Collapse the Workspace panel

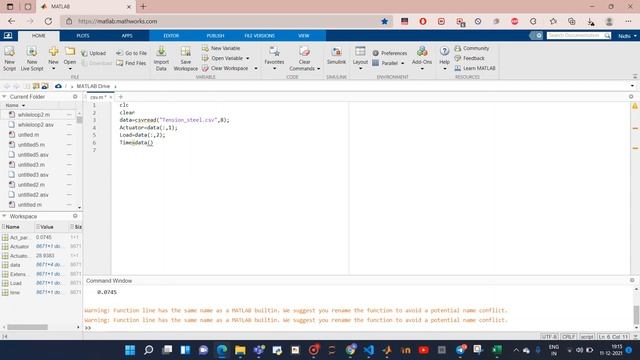tap(4, 216)
